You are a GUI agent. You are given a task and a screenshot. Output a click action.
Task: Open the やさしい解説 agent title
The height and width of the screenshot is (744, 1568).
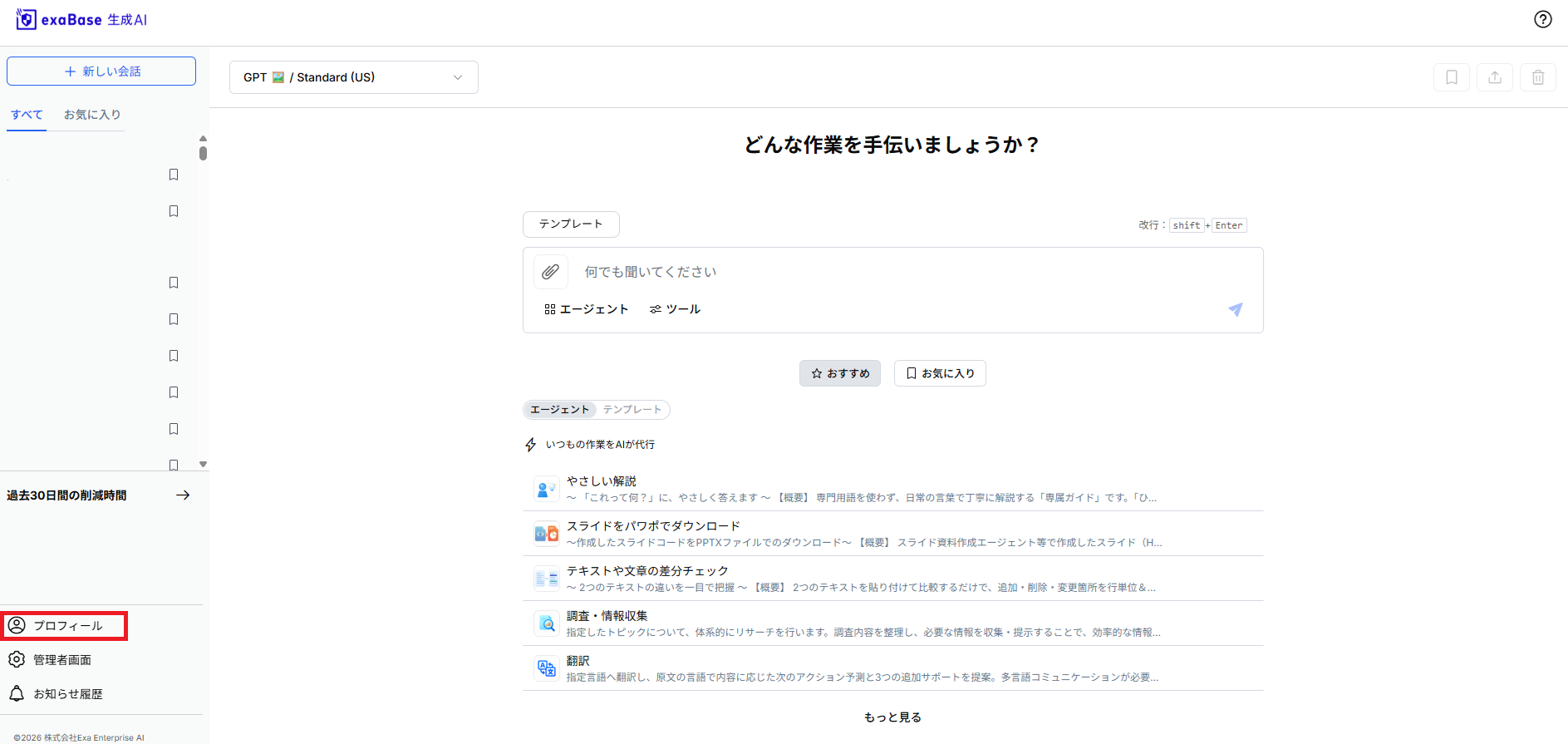pos(602,481)
